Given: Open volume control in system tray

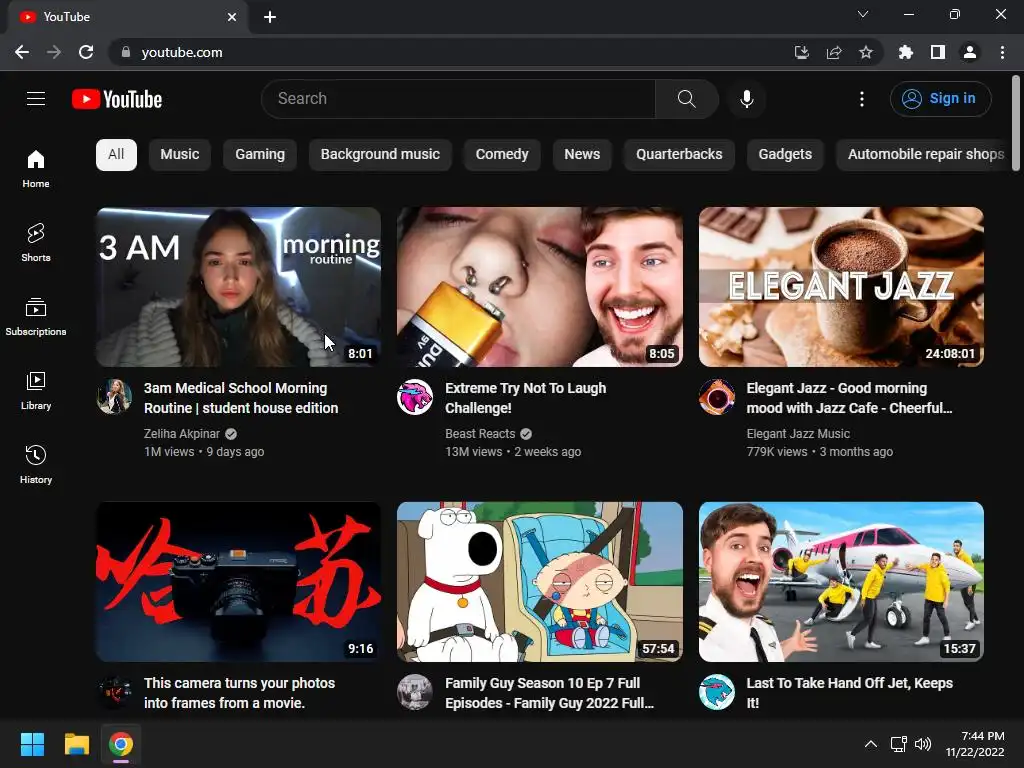Looking at the screenshot, I should pyautogui.click(x=923, y=744).
